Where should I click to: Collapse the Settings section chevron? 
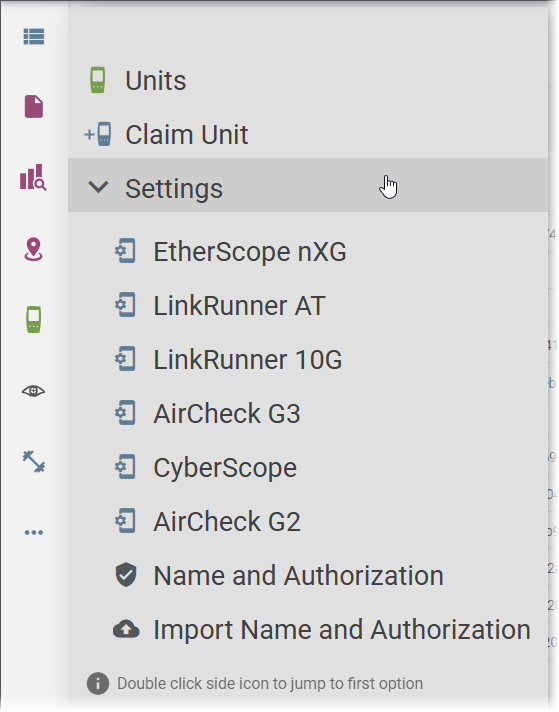pyautogui.click(x=98, y=187)
